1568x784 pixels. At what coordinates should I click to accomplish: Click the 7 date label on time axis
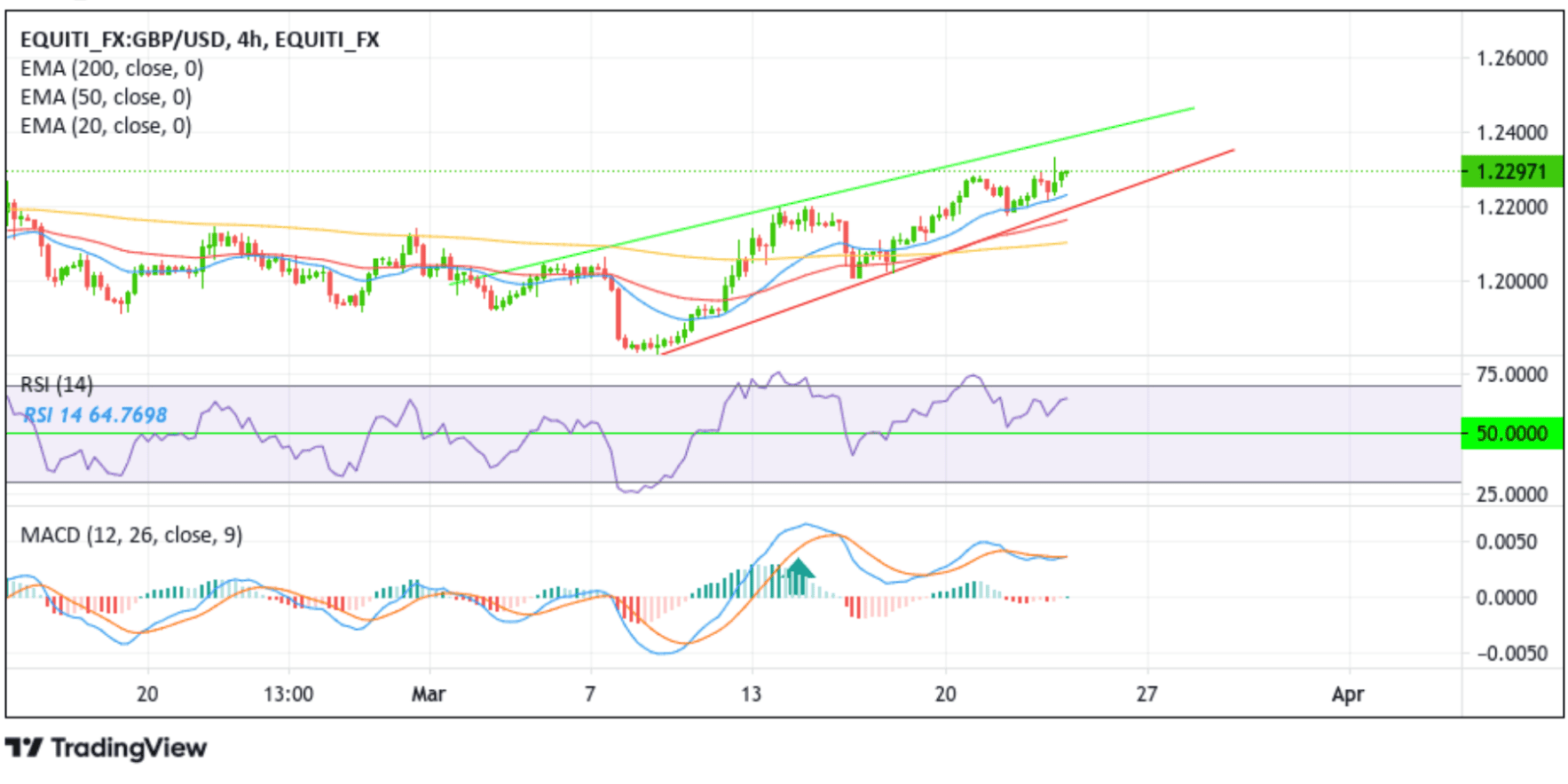pyautogui.click(x=590, y=694)
